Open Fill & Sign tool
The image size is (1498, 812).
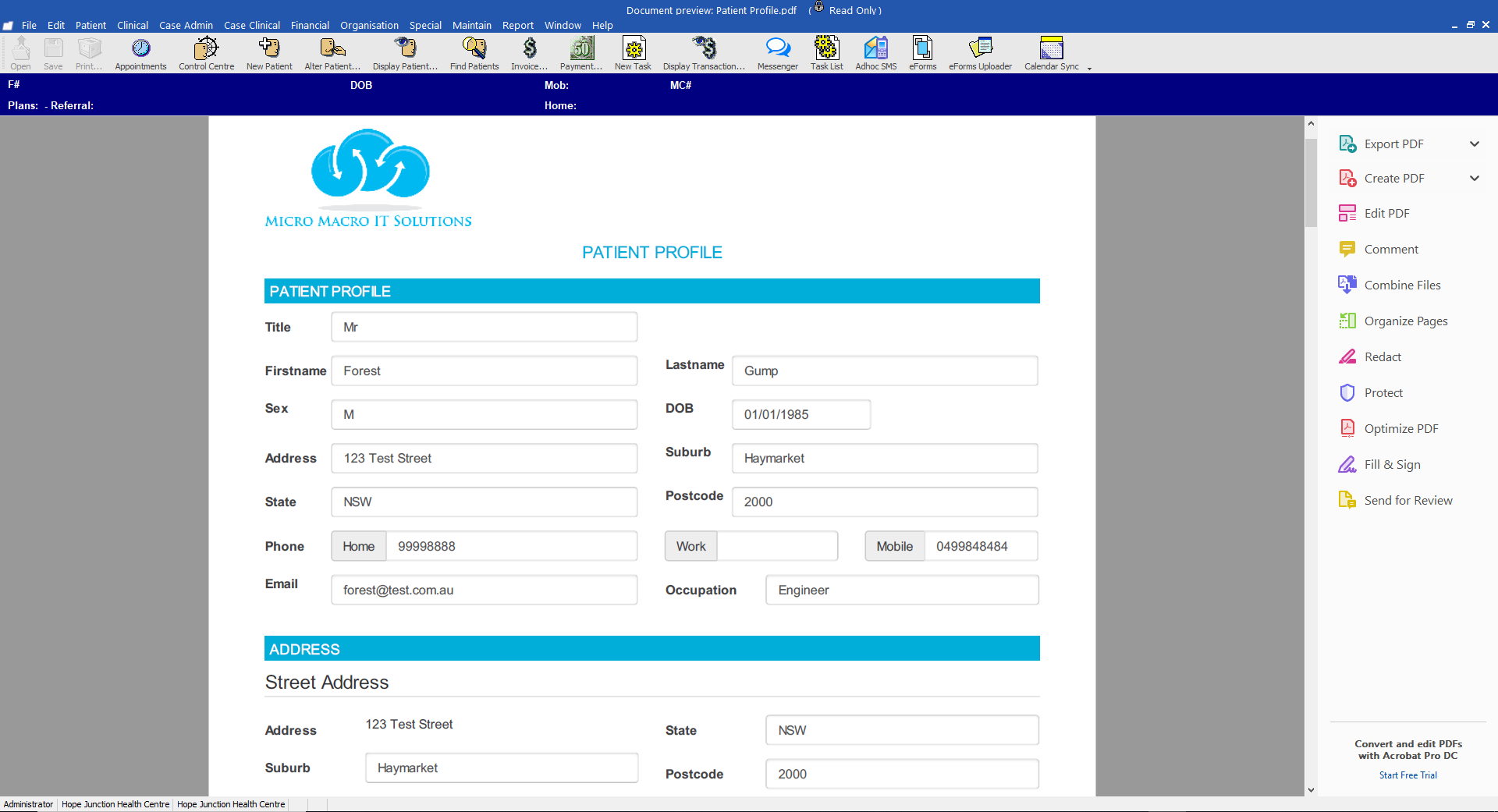click(1392, 464)
